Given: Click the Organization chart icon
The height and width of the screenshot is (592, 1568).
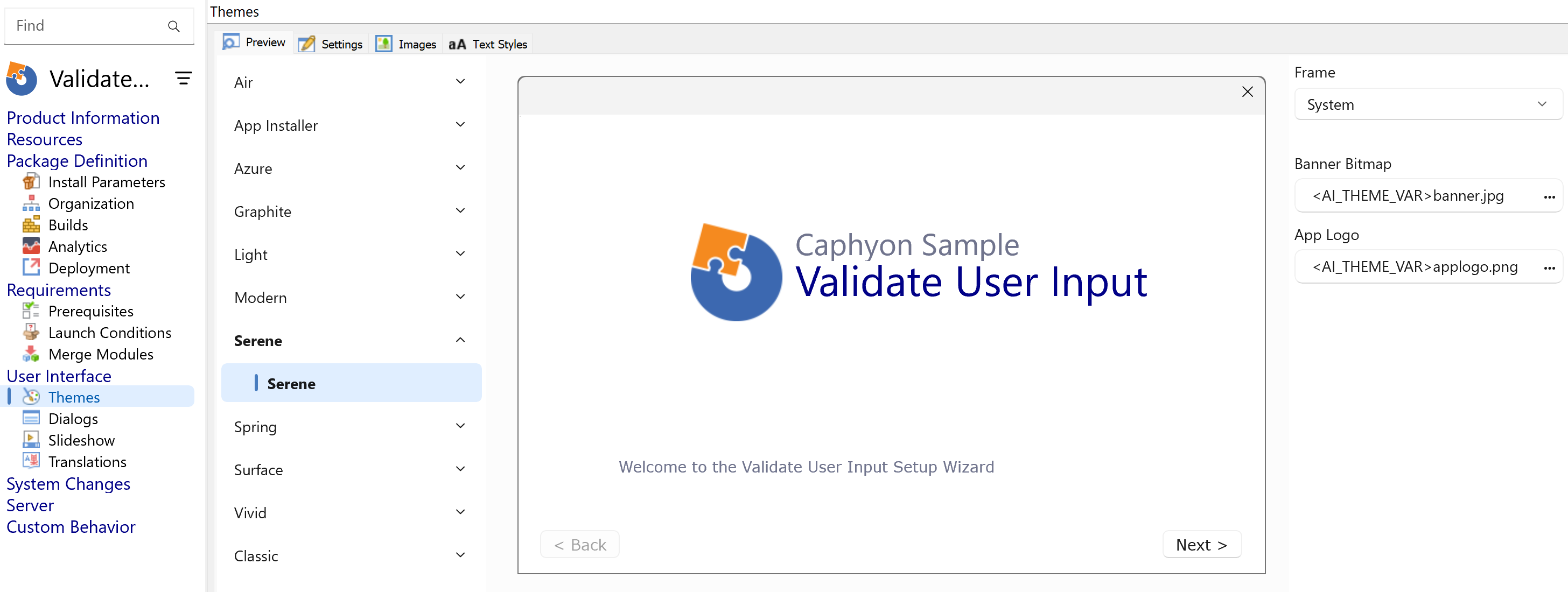Looking at the screenshot, I should pos(31,203).
